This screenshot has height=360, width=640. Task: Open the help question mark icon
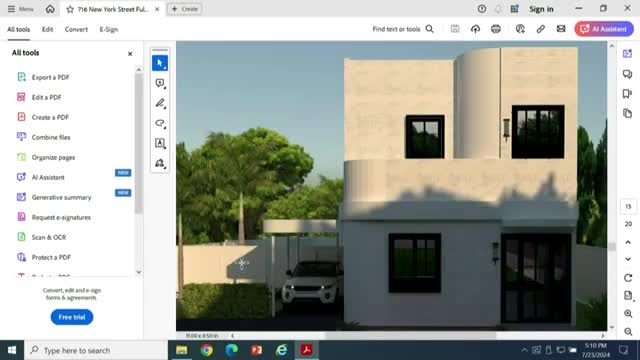click(482, 9)
